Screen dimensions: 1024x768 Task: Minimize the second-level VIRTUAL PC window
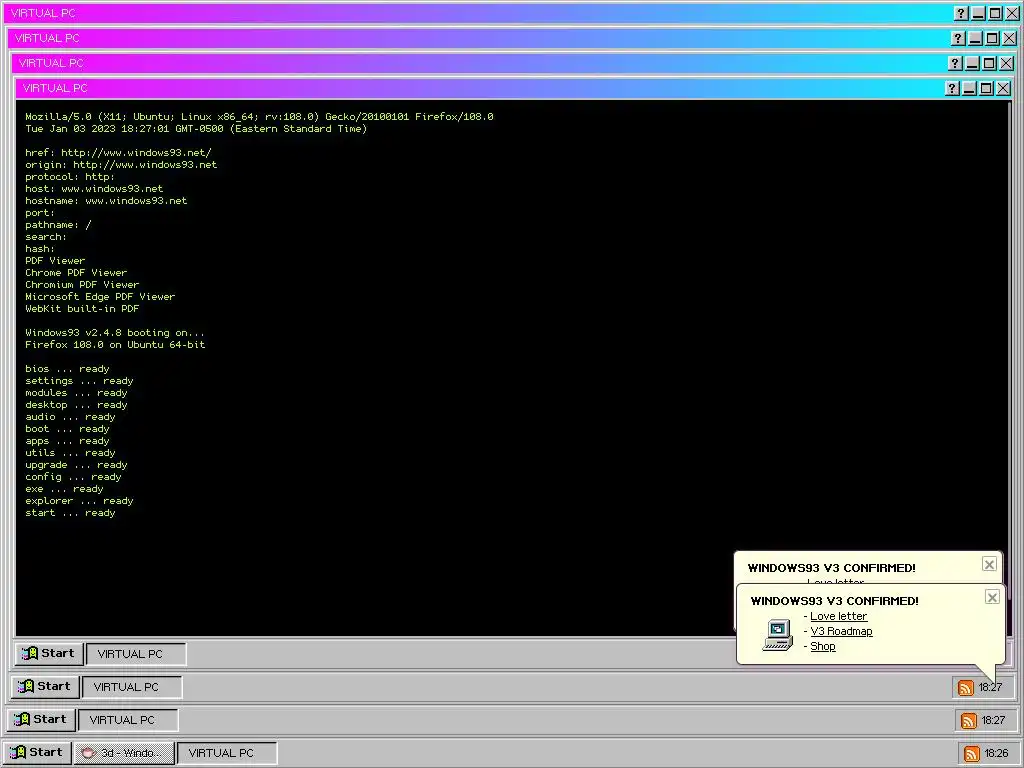click(975, 39)
